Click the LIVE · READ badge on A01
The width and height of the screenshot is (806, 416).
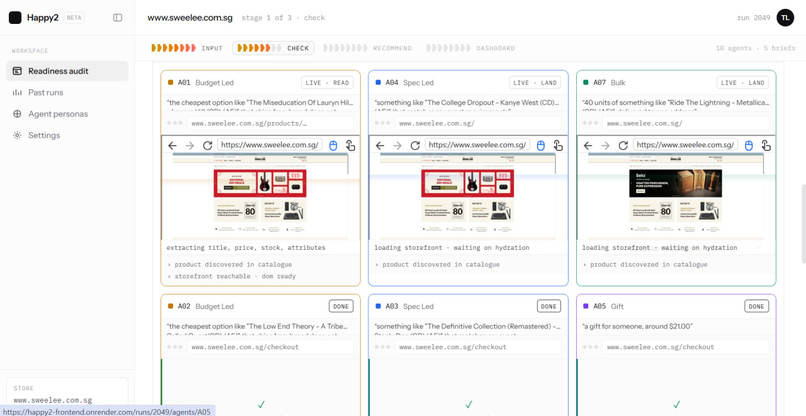327,82
